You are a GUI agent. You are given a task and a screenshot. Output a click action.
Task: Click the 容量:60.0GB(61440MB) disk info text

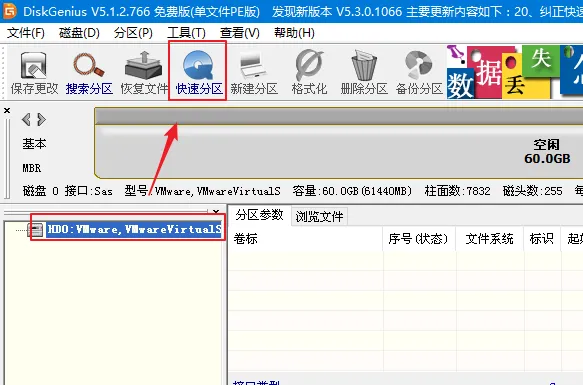pos(352,191)
